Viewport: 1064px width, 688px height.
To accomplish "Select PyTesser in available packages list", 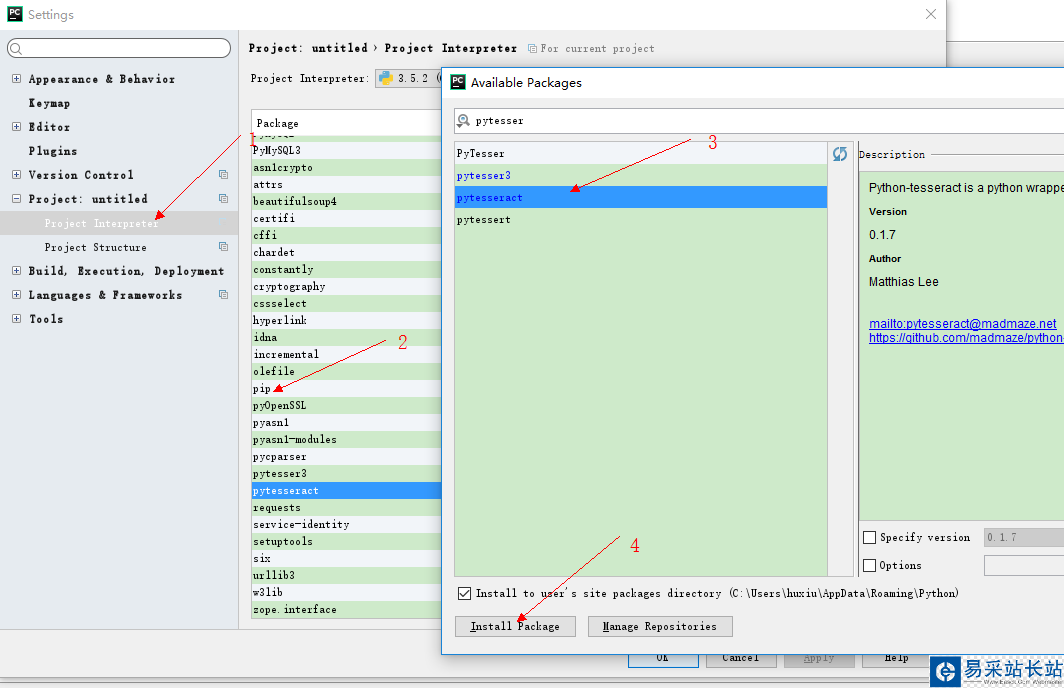I will [x=641, y=153].
